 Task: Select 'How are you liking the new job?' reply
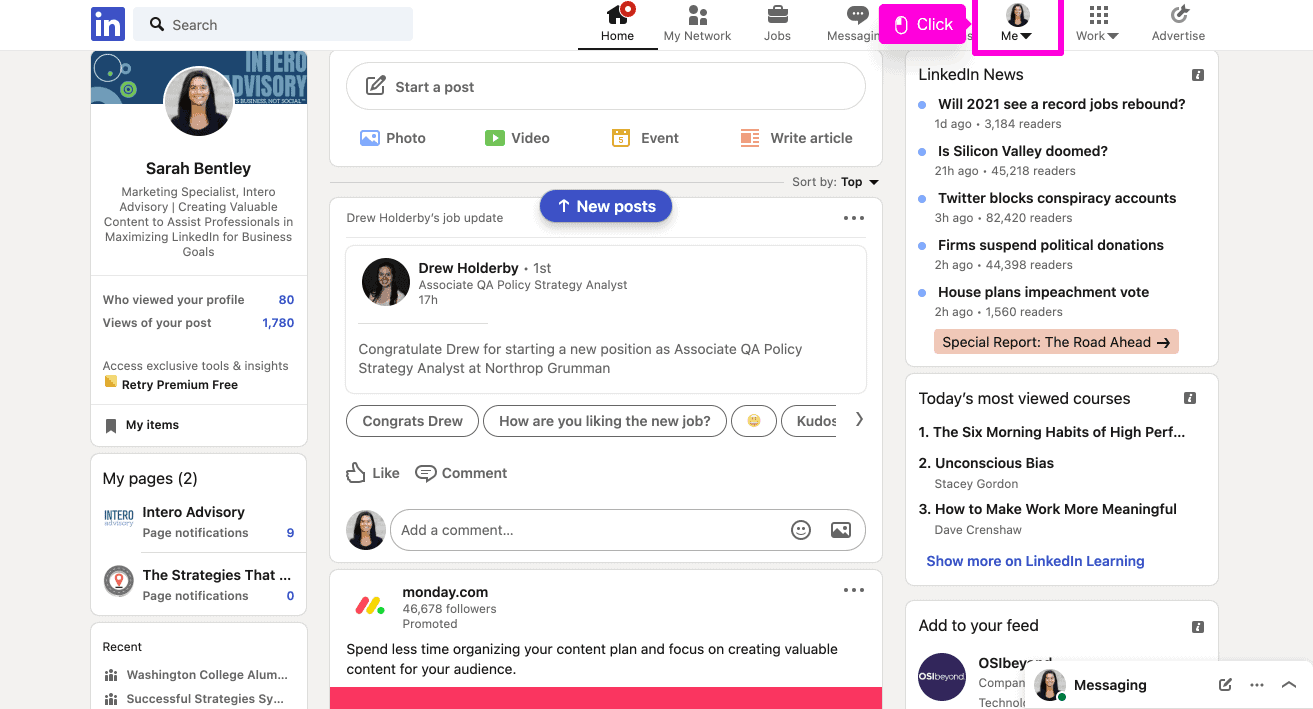[605, 421]
